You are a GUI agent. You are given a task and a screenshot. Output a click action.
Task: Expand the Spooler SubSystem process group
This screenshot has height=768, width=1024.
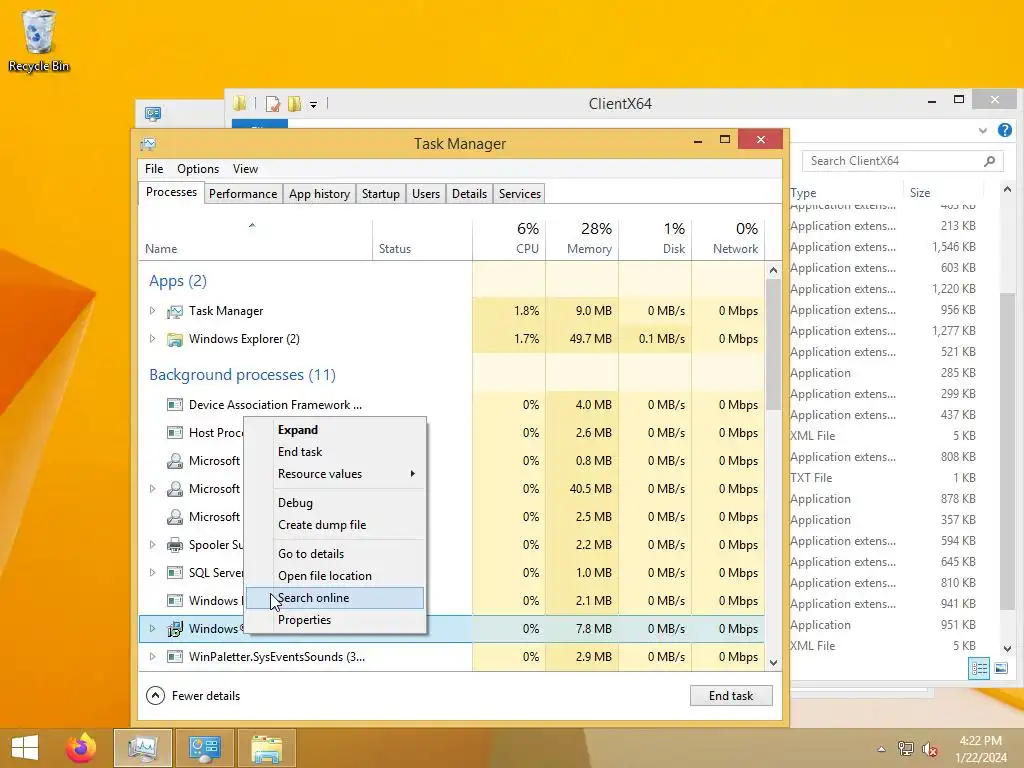[x=152, y=545]
